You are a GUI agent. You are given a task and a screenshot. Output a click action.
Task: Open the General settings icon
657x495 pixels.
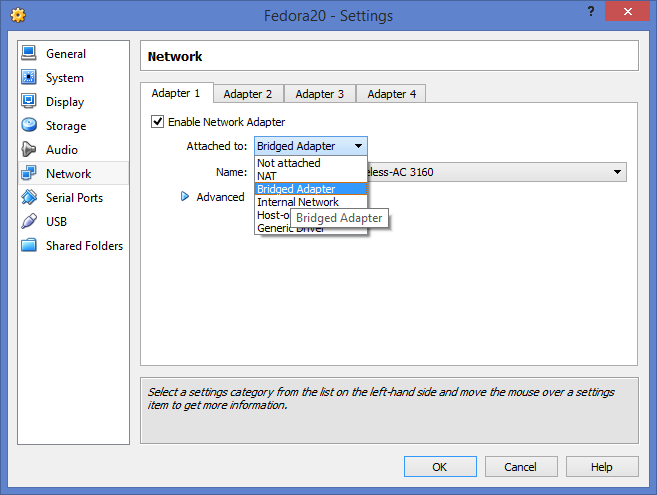click(x=29, y=53)
